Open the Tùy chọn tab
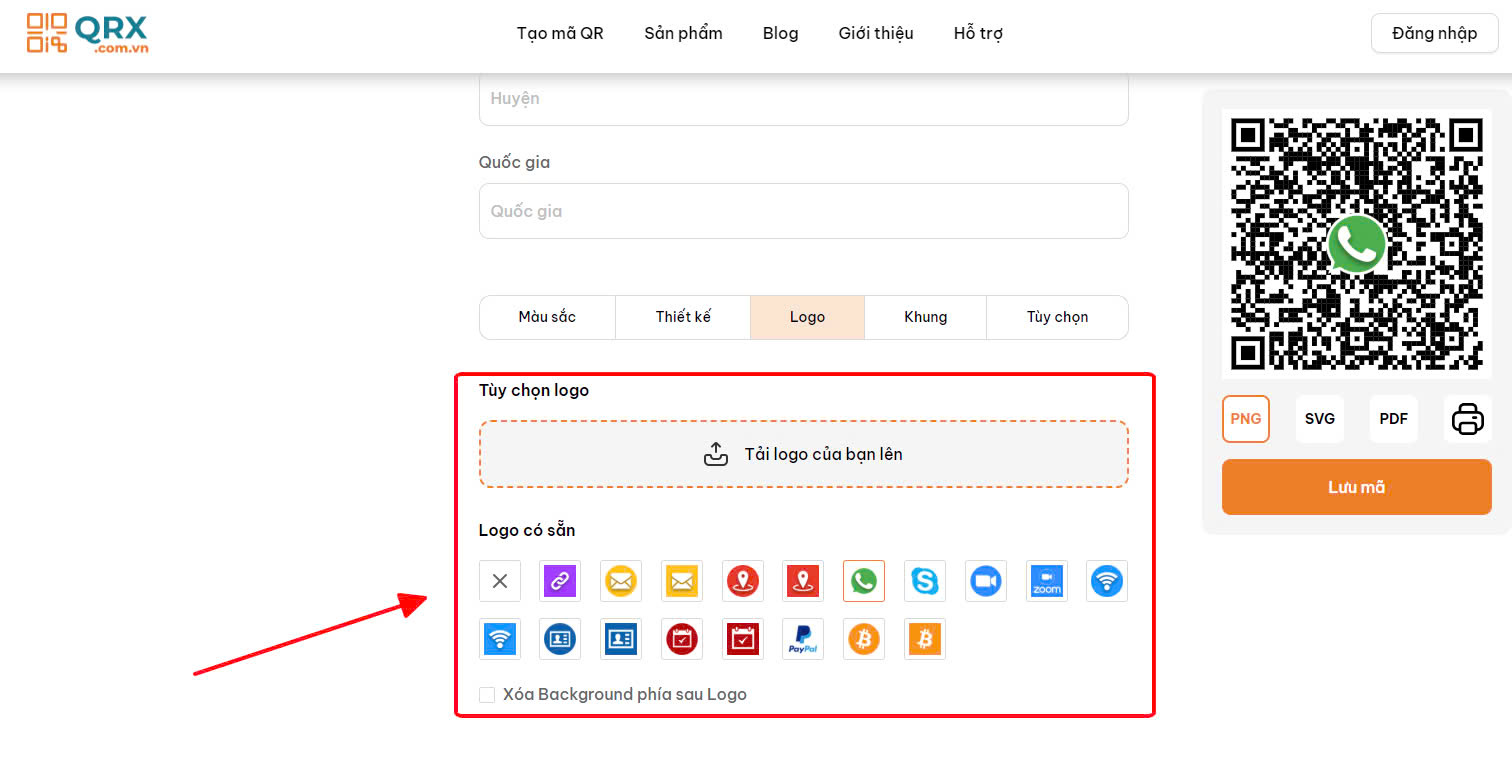This screenshot has height=782, width=1512. coord(1057,317)
